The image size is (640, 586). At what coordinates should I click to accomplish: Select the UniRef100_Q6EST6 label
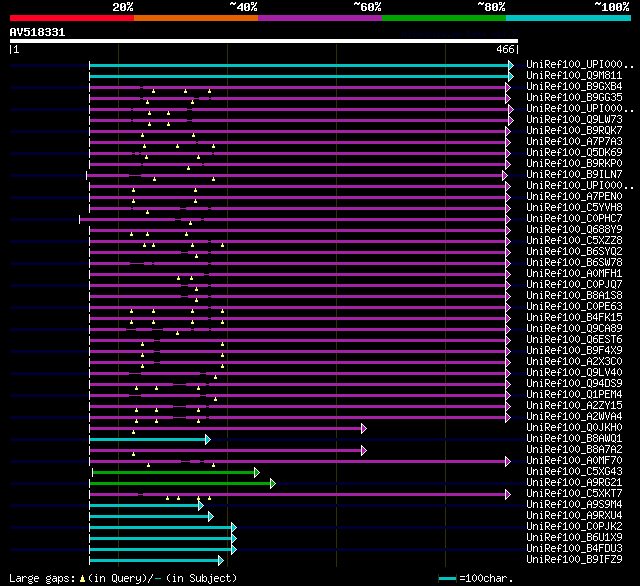[x=574, y=340]
